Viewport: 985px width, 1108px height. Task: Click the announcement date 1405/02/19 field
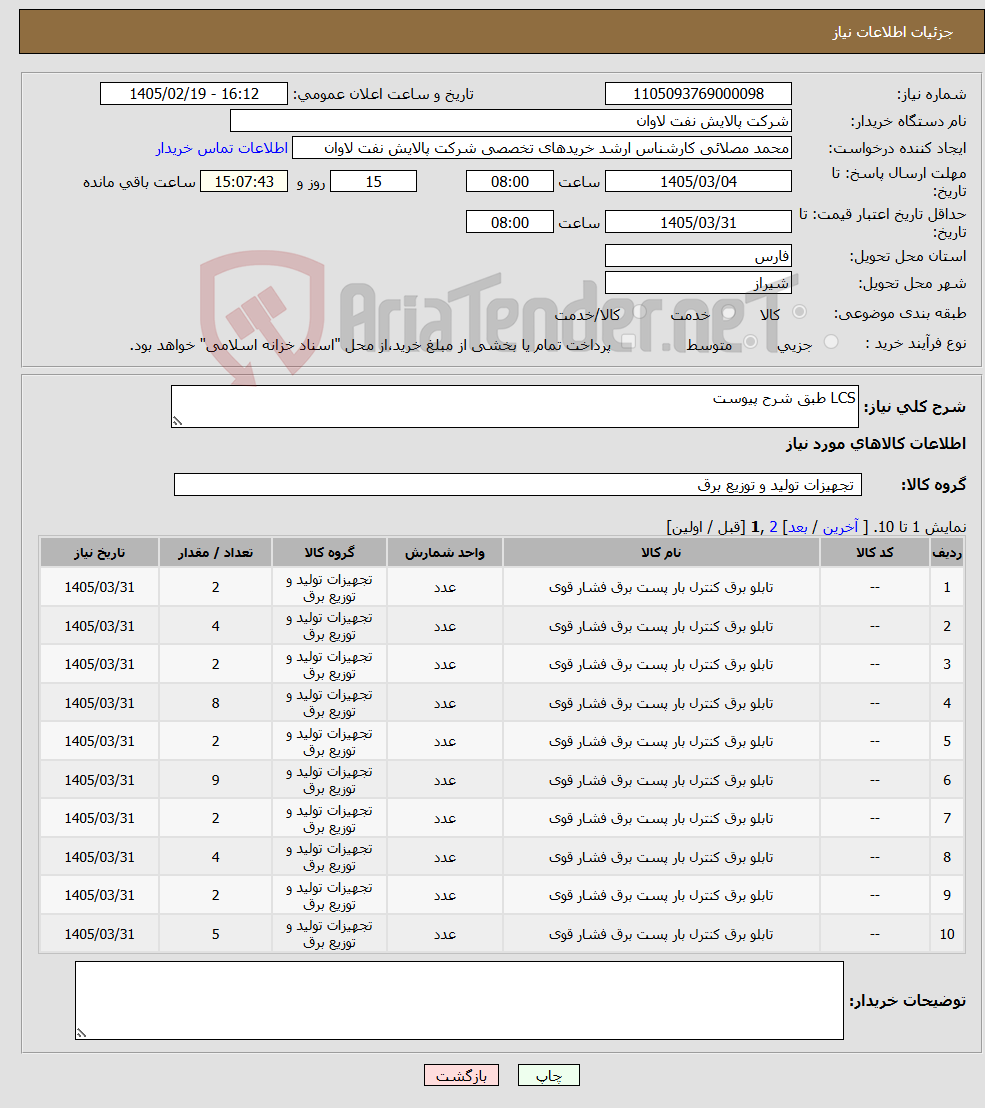[x=194, y=93]
